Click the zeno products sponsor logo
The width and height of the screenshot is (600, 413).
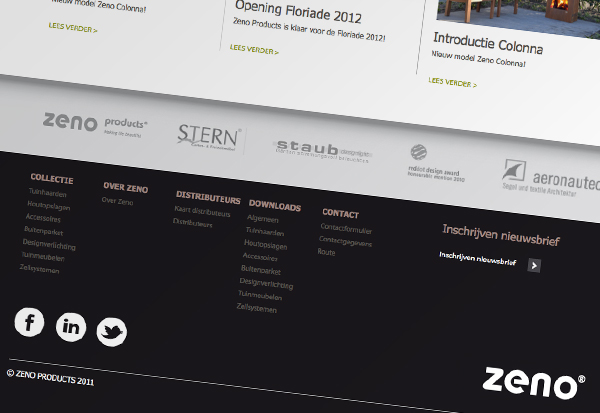[x=95, y=125]
